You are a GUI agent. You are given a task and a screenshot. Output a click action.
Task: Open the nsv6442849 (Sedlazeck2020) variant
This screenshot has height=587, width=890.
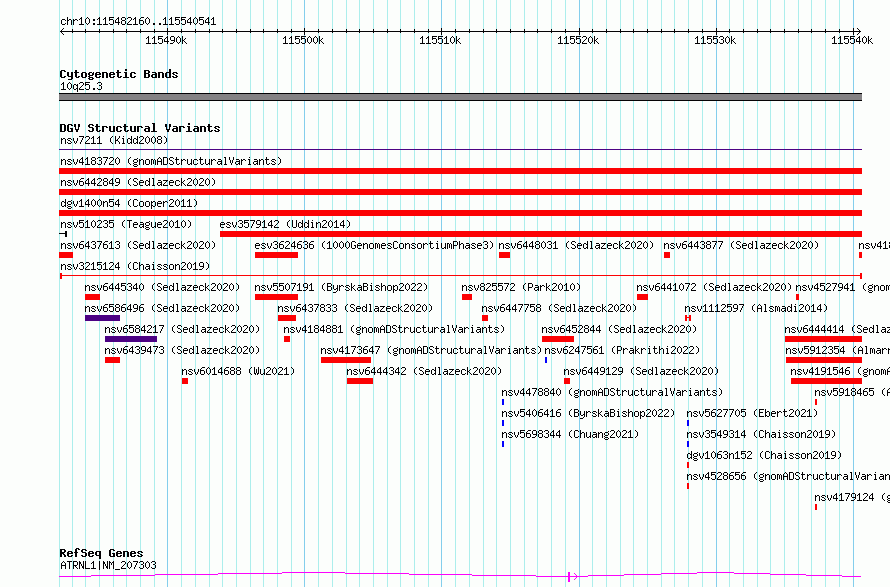(460, 192)
